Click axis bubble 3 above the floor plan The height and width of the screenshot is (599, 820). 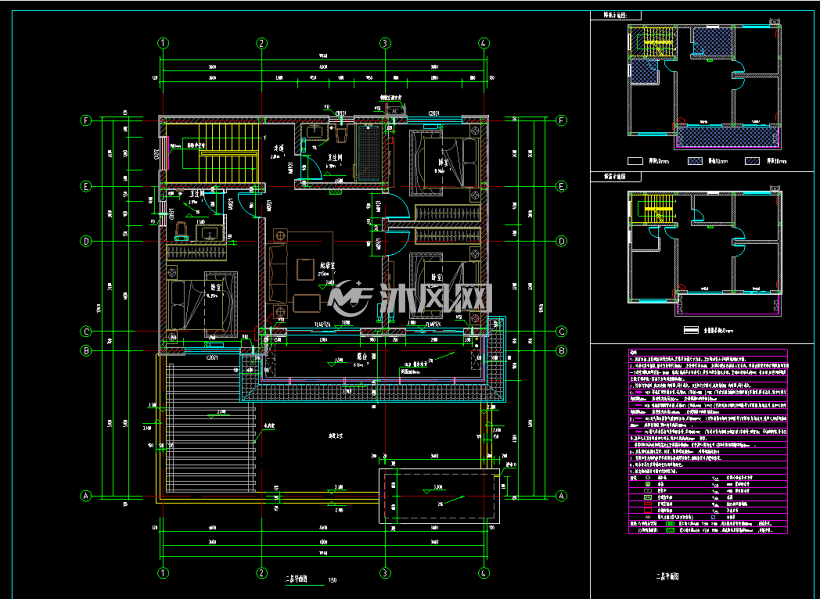(x=385, y=43)
